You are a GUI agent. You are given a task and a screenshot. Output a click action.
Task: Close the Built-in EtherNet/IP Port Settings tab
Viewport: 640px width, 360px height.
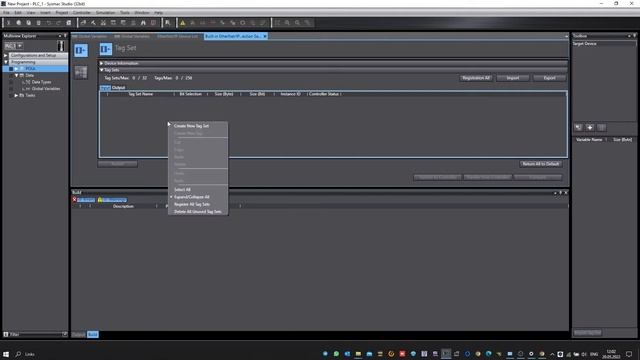point(265,36)
